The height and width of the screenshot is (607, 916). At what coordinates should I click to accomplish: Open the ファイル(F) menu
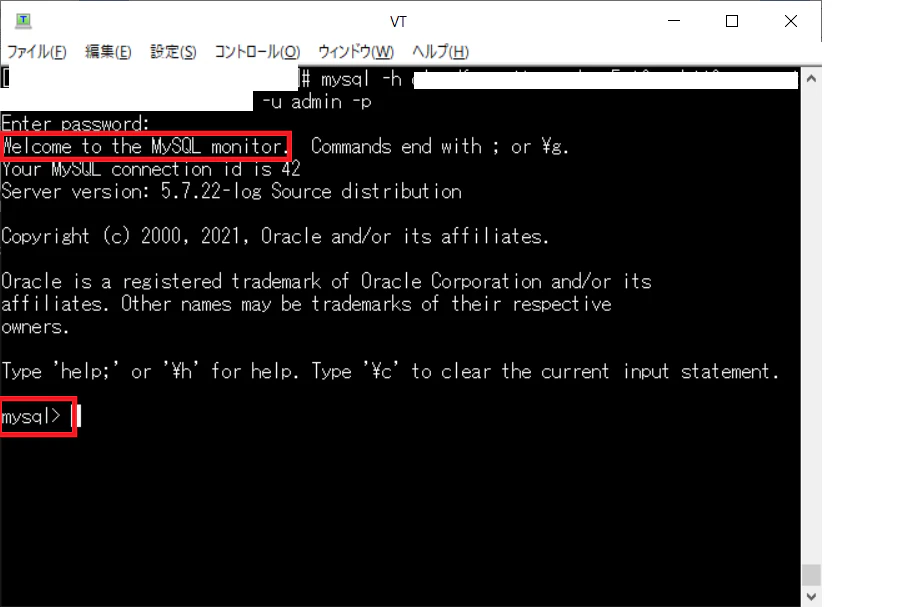pyautogui.click(x=37, y=52)
